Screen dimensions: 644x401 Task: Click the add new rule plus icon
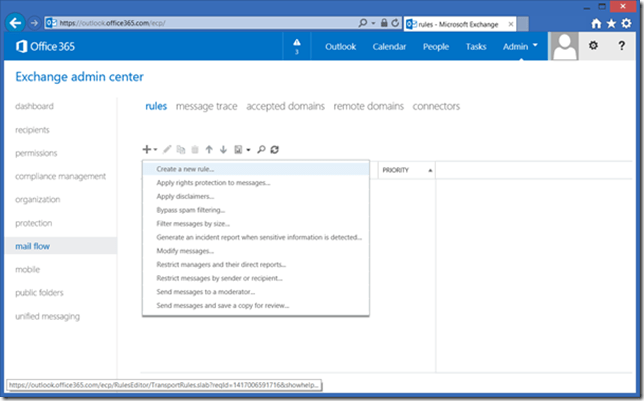click(148, 150)
